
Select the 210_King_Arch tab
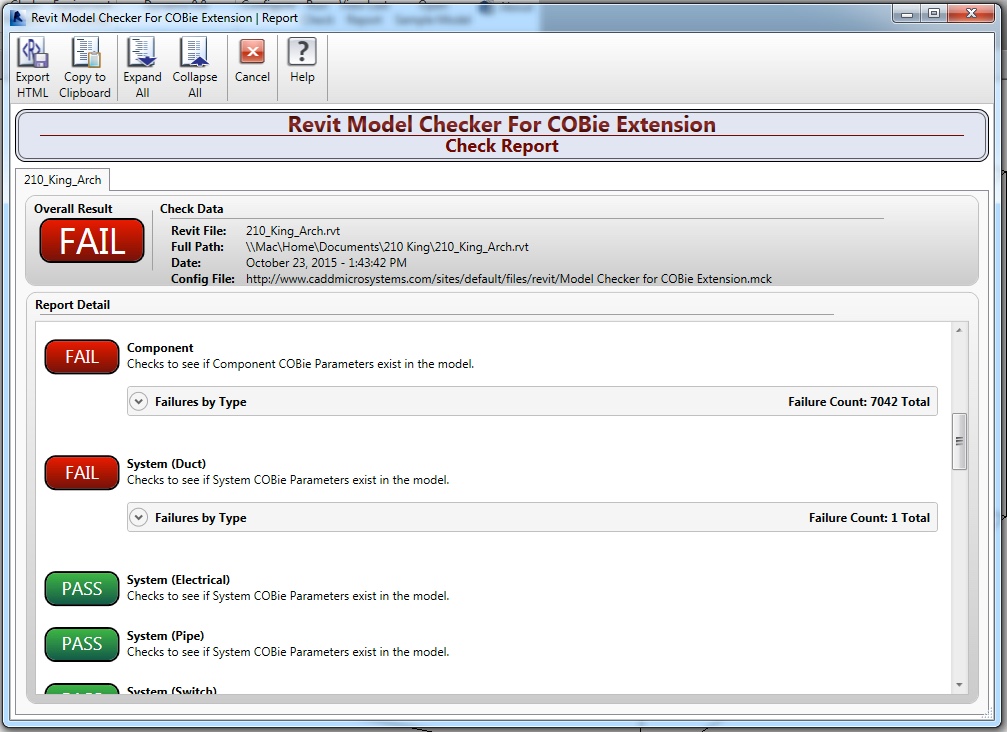point(62,180)
